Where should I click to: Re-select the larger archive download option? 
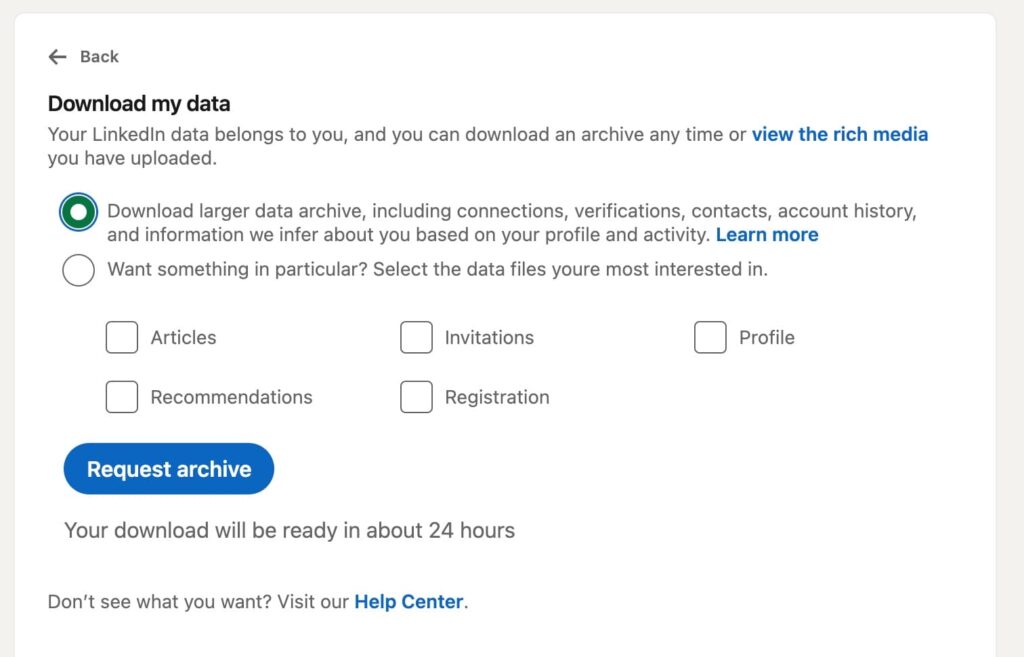pyautogui.click(x=78, y=212)
